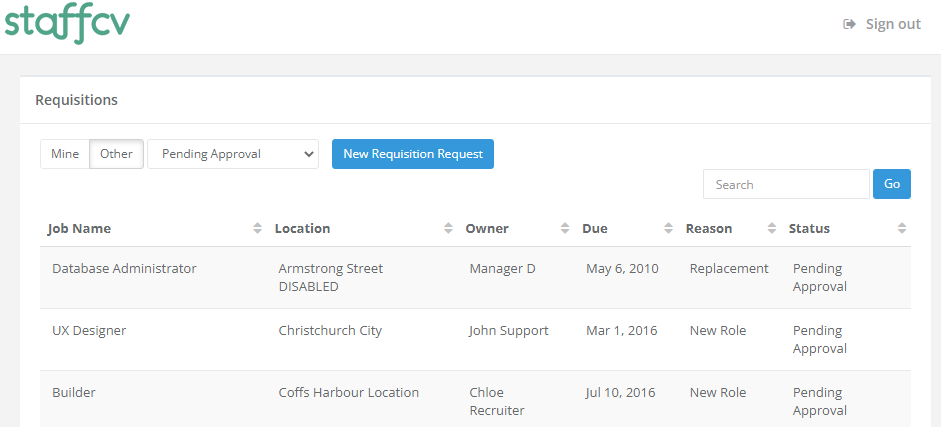Click the May 6, 2010 due date
The image size is (941, 427).
coord(622,269)
